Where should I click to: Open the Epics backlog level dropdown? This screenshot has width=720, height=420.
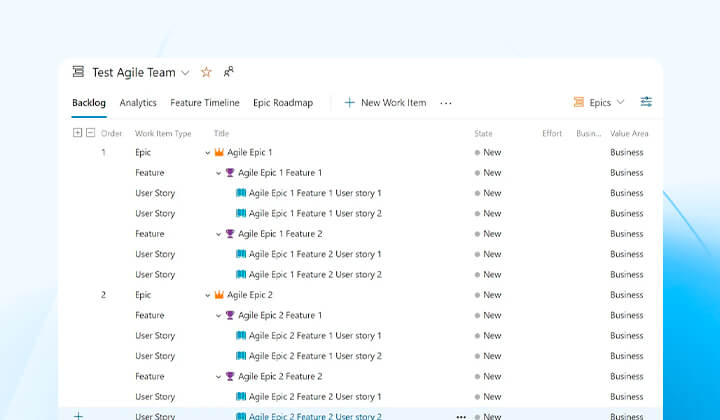599,102
